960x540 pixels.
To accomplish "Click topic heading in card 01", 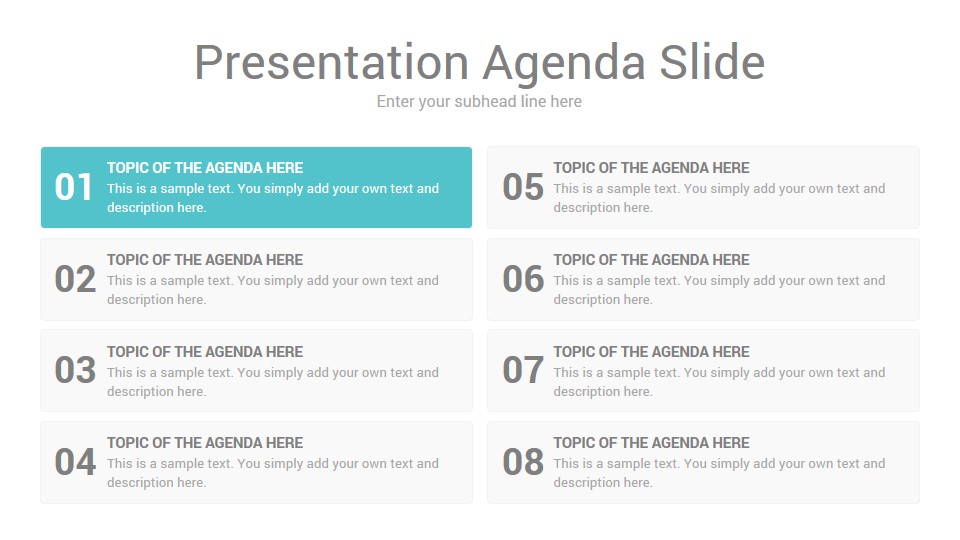I will point(205,168).
